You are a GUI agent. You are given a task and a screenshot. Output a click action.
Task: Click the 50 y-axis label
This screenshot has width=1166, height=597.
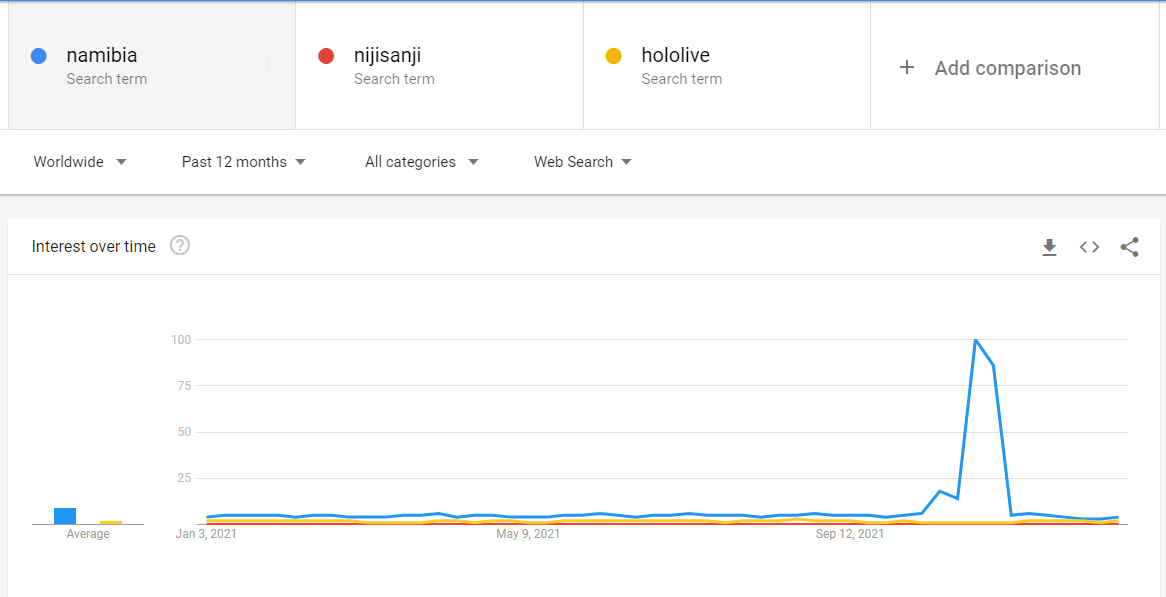tap(184, 432)
